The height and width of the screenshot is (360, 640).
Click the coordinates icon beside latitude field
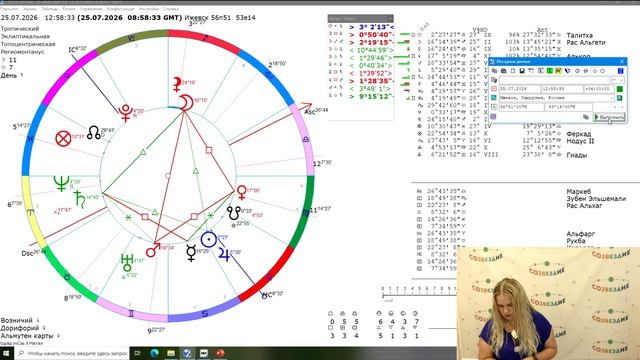[494, 107]
